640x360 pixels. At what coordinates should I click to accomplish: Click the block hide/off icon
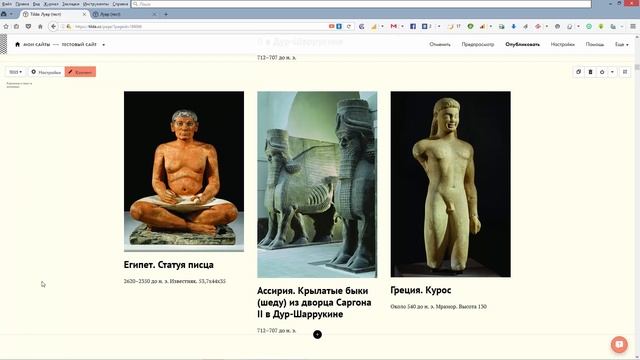pyautogui.click(x=602, y=72)
